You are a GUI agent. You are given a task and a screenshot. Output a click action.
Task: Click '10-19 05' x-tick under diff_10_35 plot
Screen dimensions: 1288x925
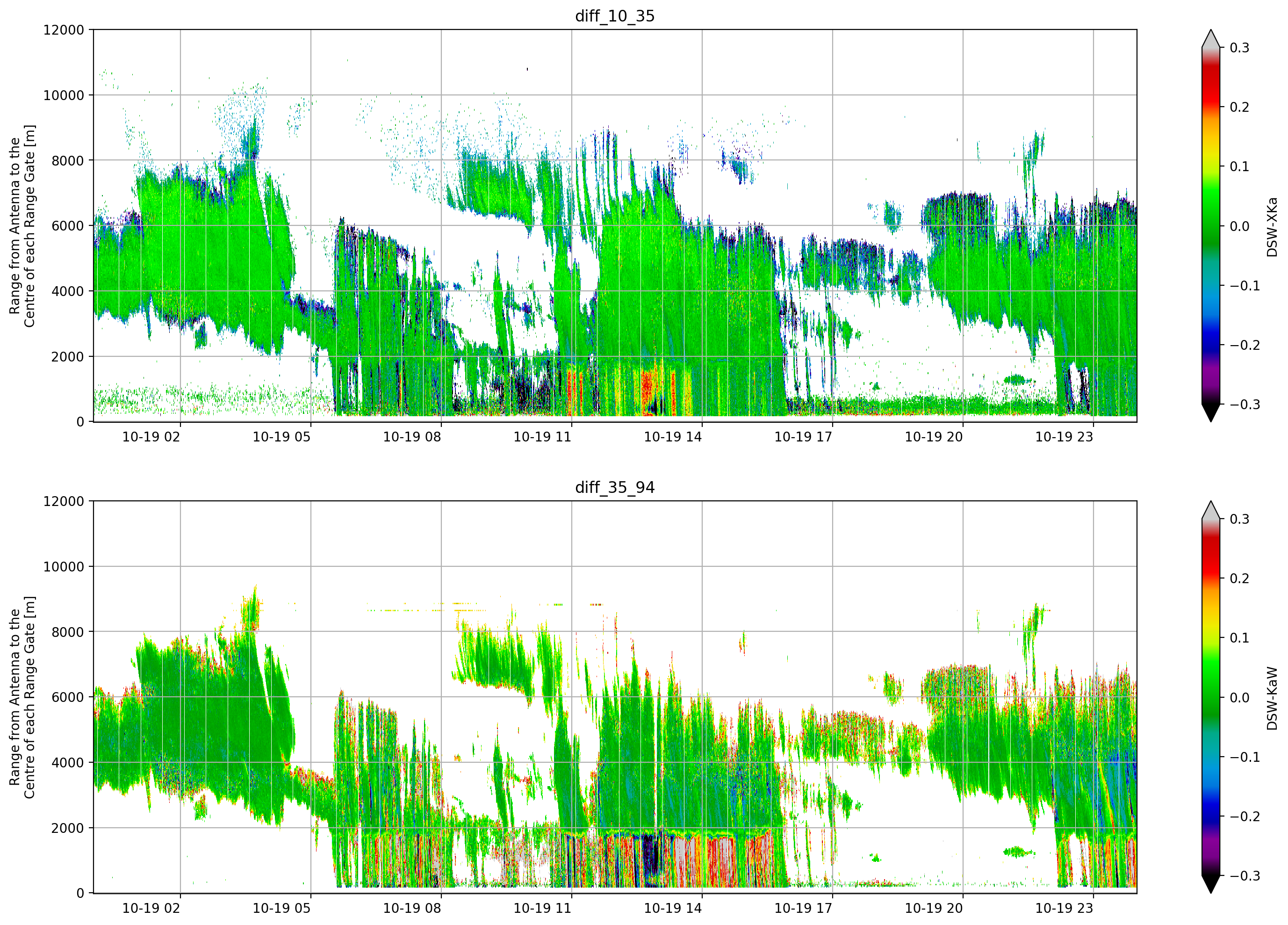tap(282, 437)
